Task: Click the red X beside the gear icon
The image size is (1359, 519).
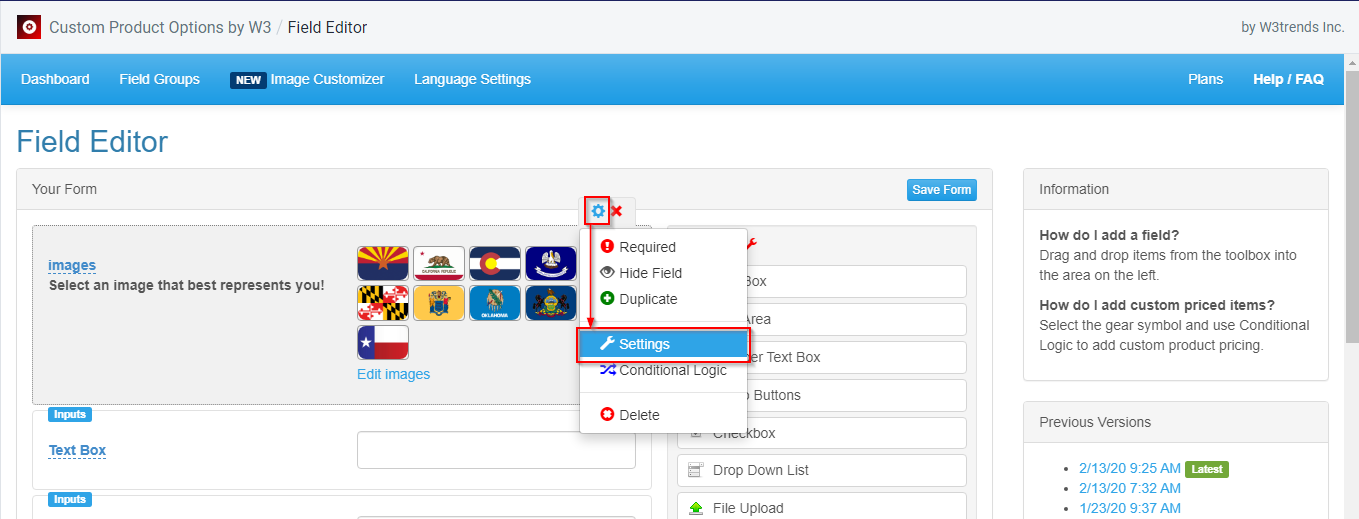Action: [x=617, y=211]
